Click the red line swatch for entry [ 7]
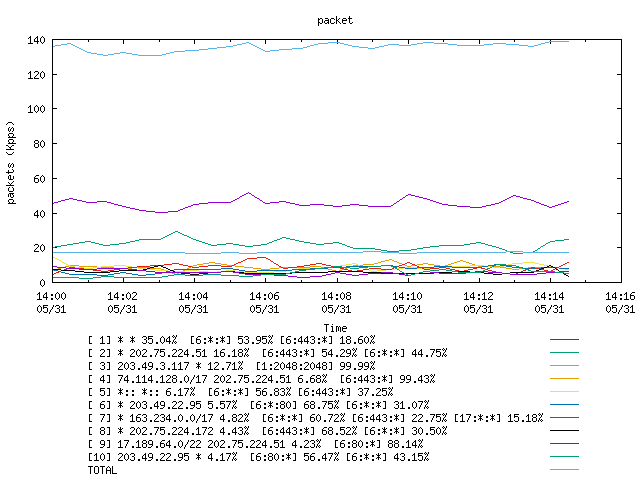This screenshot has width=640, height=480. [x=564, y=418]
